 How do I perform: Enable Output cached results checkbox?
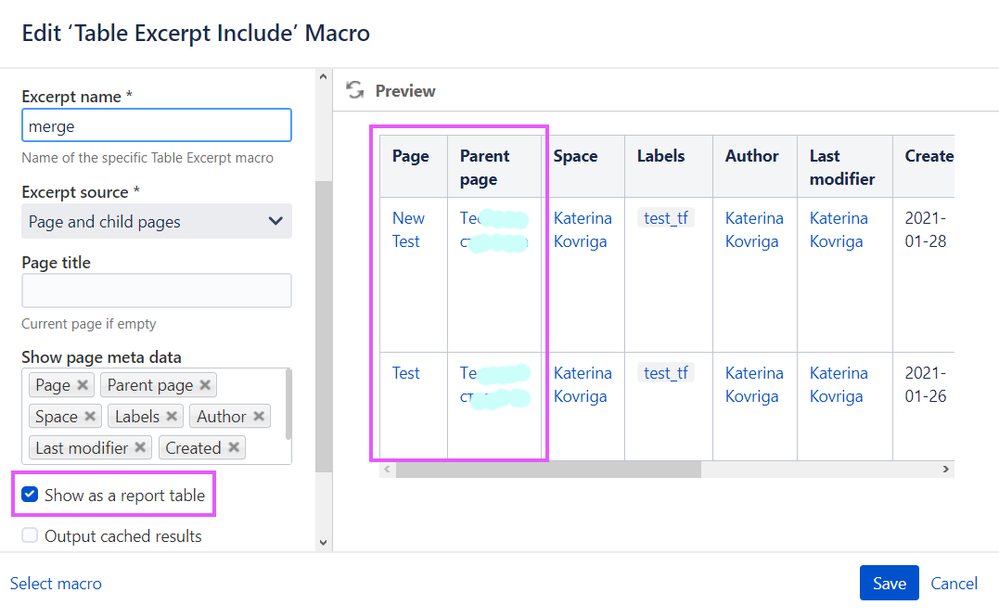pyautogui.click(x=30, y=536)
